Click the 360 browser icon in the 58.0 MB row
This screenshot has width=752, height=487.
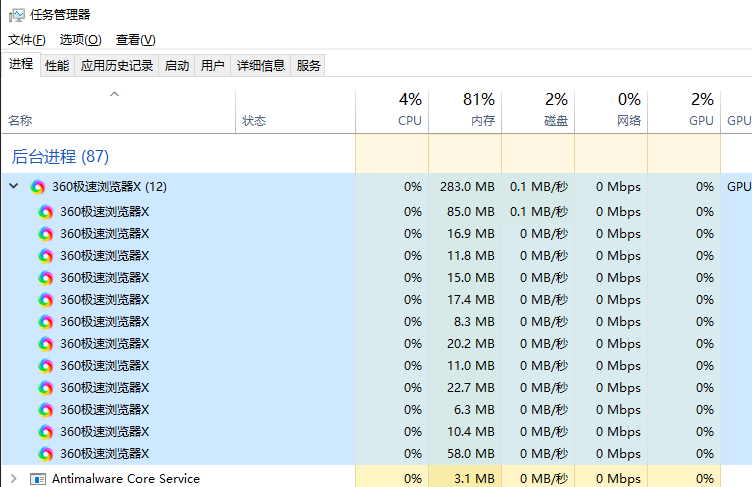pos(46,453)
